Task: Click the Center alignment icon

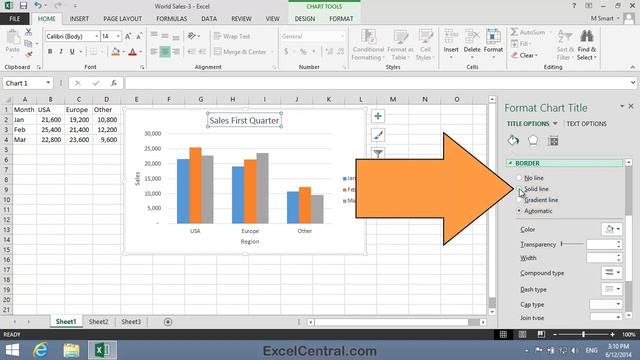Action: tap(165, 52)
